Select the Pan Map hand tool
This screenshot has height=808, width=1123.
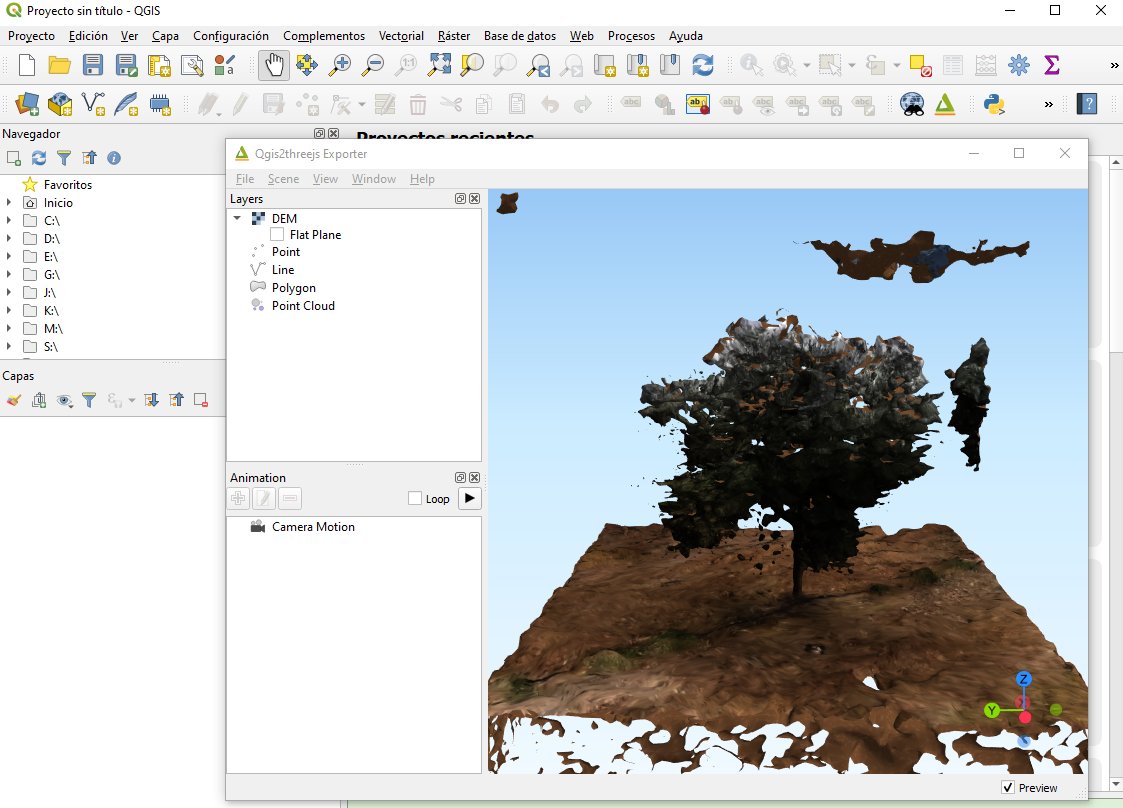(273, 64)
